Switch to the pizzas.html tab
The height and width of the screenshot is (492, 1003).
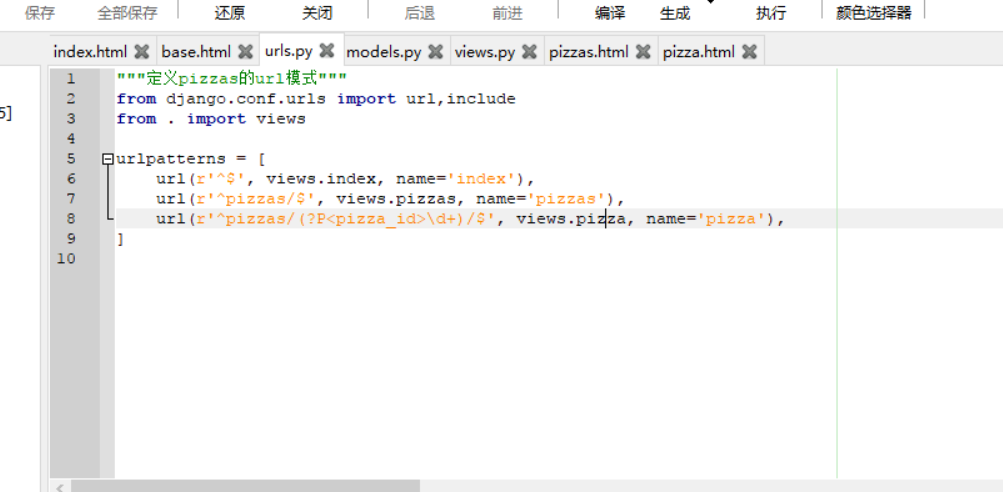click(x=588, y=52)
